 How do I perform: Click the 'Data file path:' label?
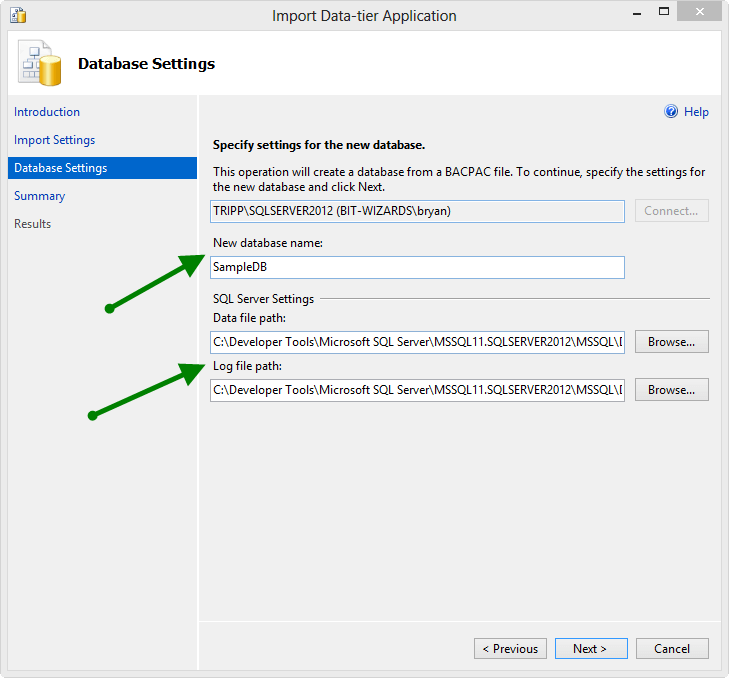click(249, 318)
